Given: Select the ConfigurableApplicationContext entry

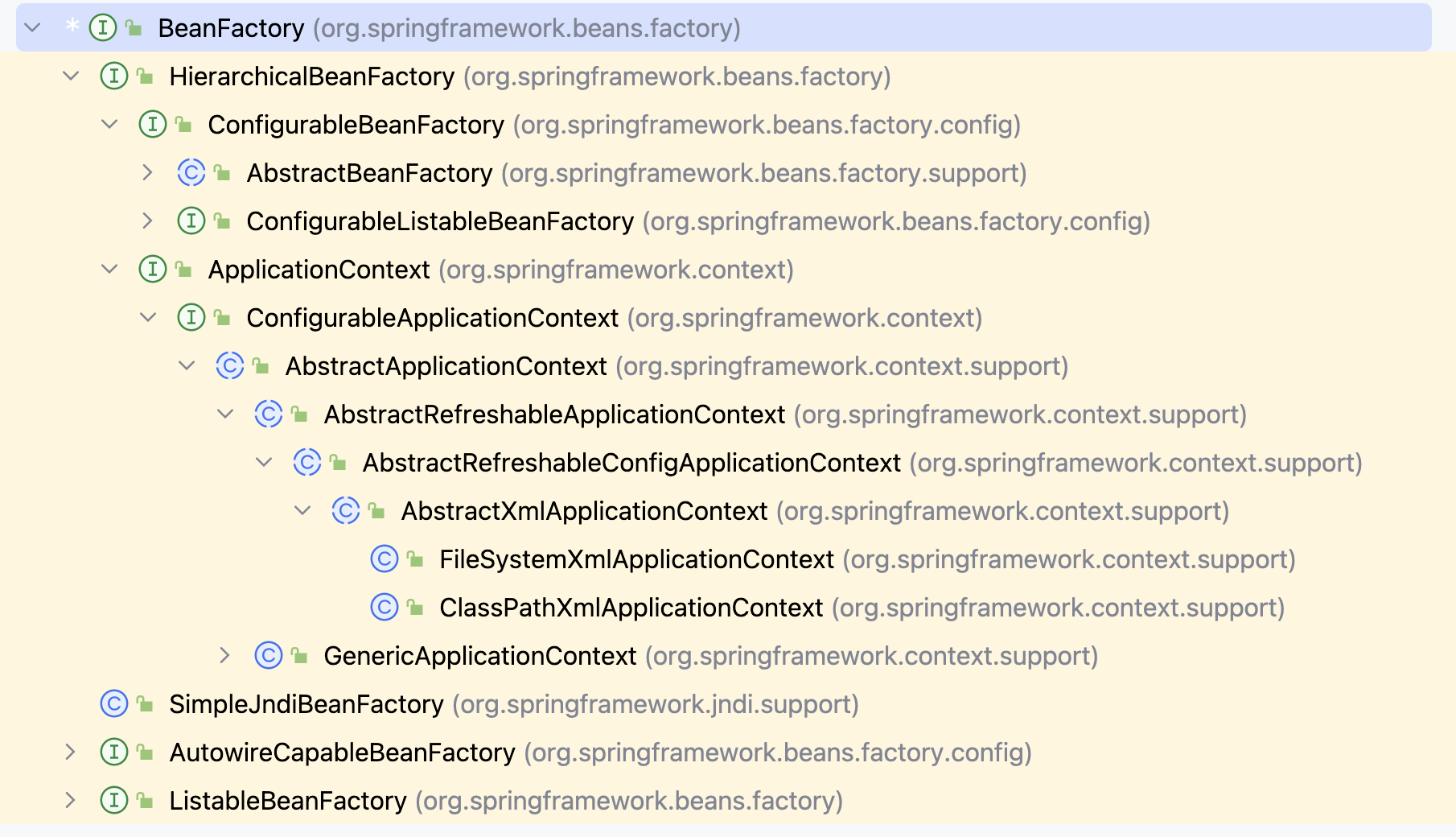Looking at the screenshot, I should coord(432,318).
